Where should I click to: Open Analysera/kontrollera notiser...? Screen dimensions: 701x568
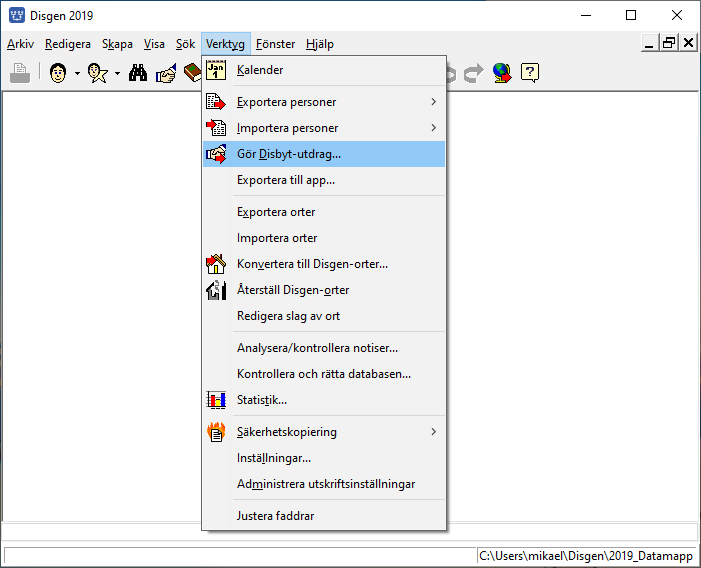324,348
